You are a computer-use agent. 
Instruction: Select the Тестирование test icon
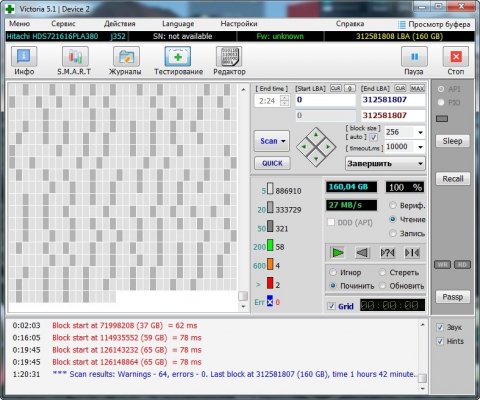[x=178, y=57]
